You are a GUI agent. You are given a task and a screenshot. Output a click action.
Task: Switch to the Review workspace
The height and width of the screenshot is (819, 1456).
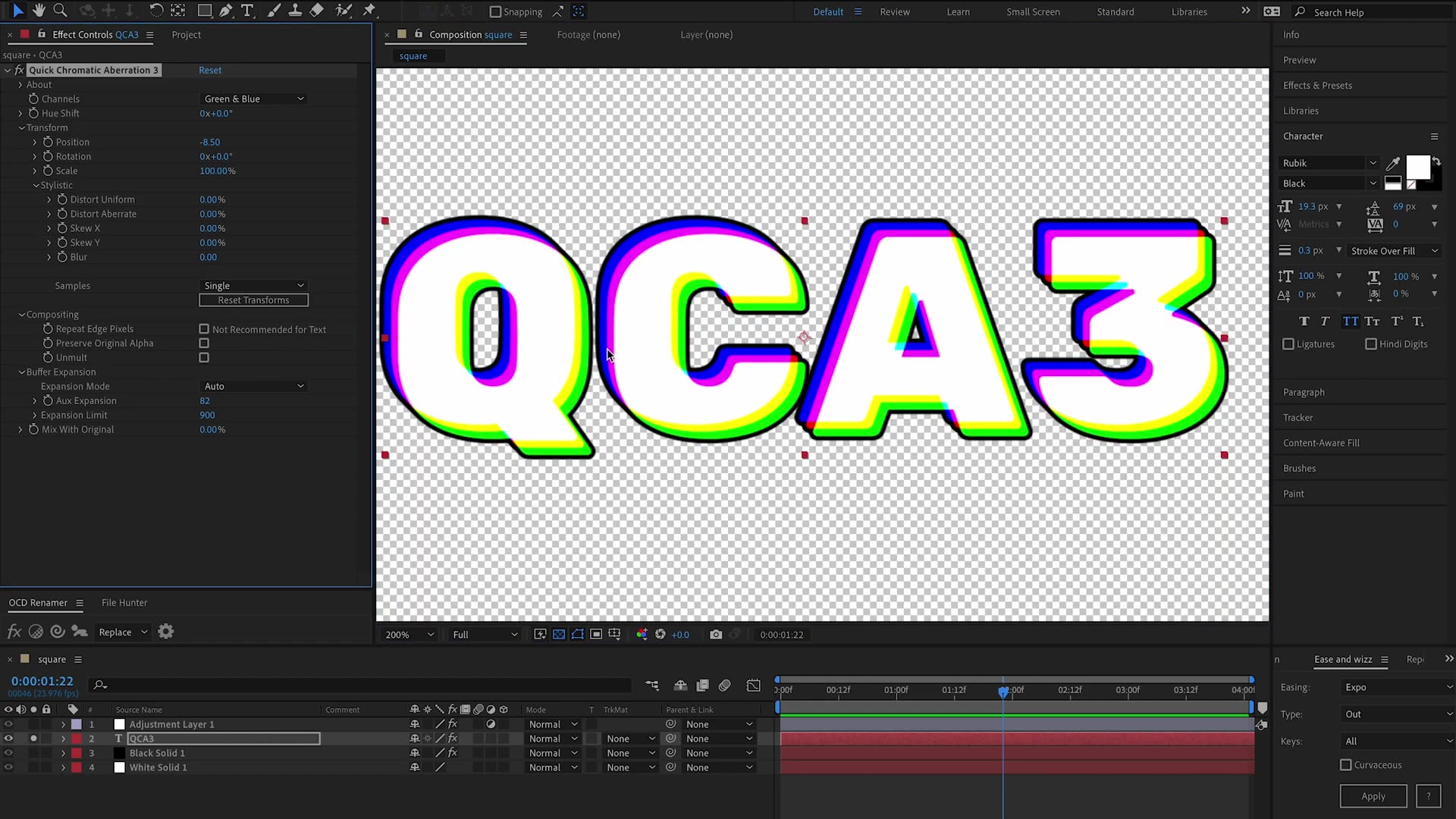click(x=895, y=12)
